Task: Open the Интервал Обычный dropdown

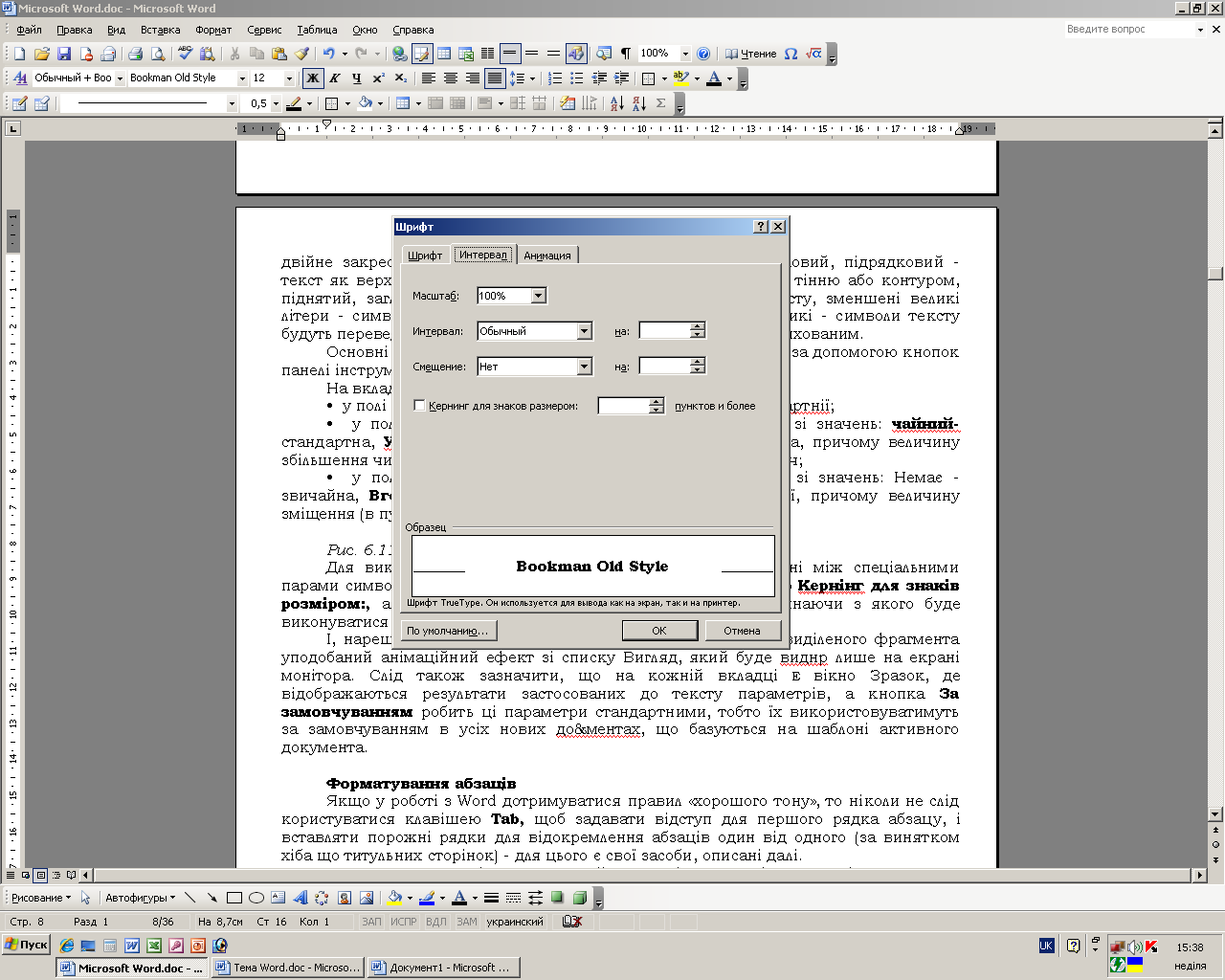Action: pos(584,331)
